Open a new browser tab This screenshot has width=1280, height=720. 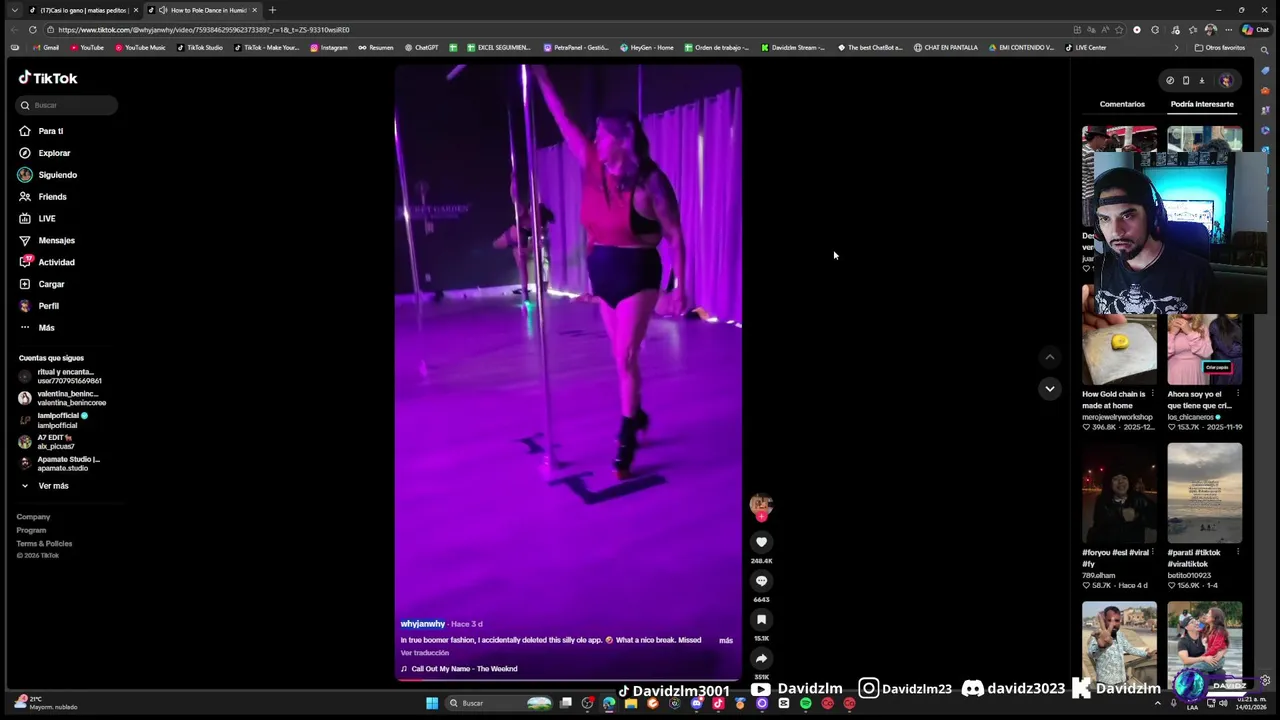272,10
